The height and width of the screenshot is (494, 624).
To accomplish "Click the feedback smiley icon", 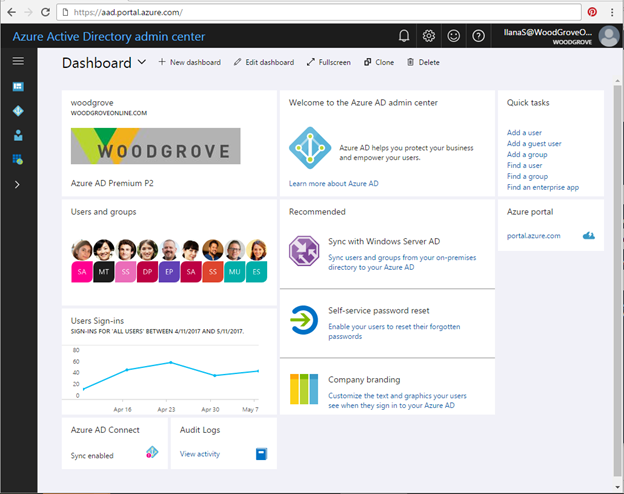I will pyautogui.click(x=454, y=36).
